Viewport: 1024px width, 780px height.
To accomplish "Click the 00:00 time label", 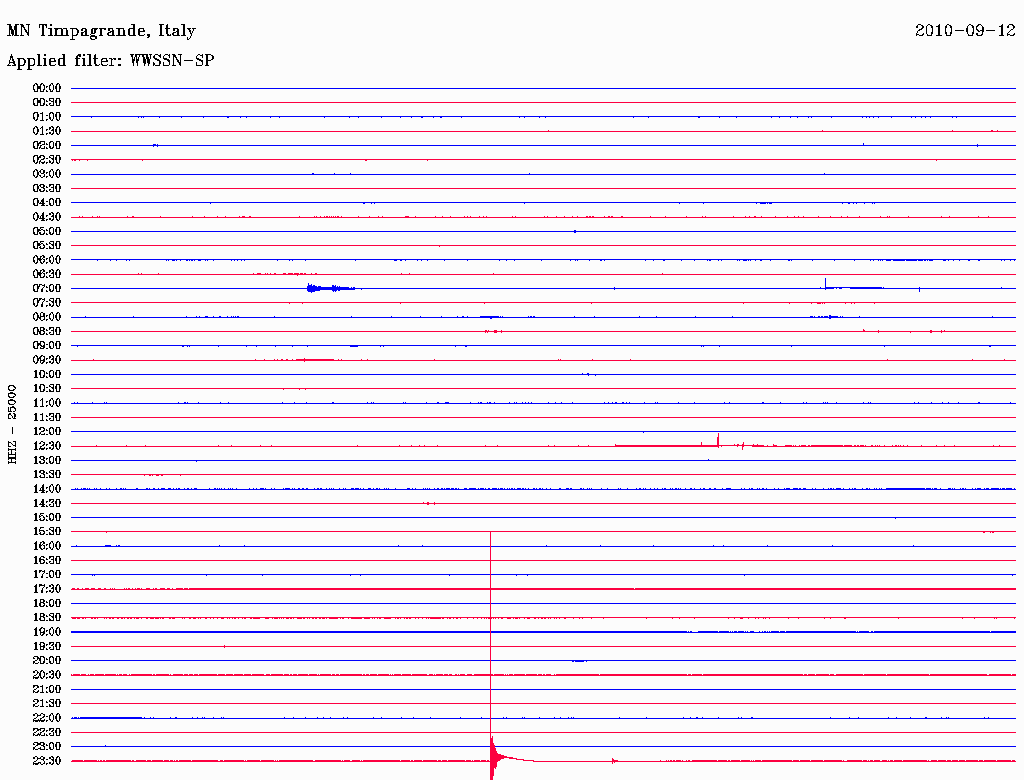I will 47,88.
